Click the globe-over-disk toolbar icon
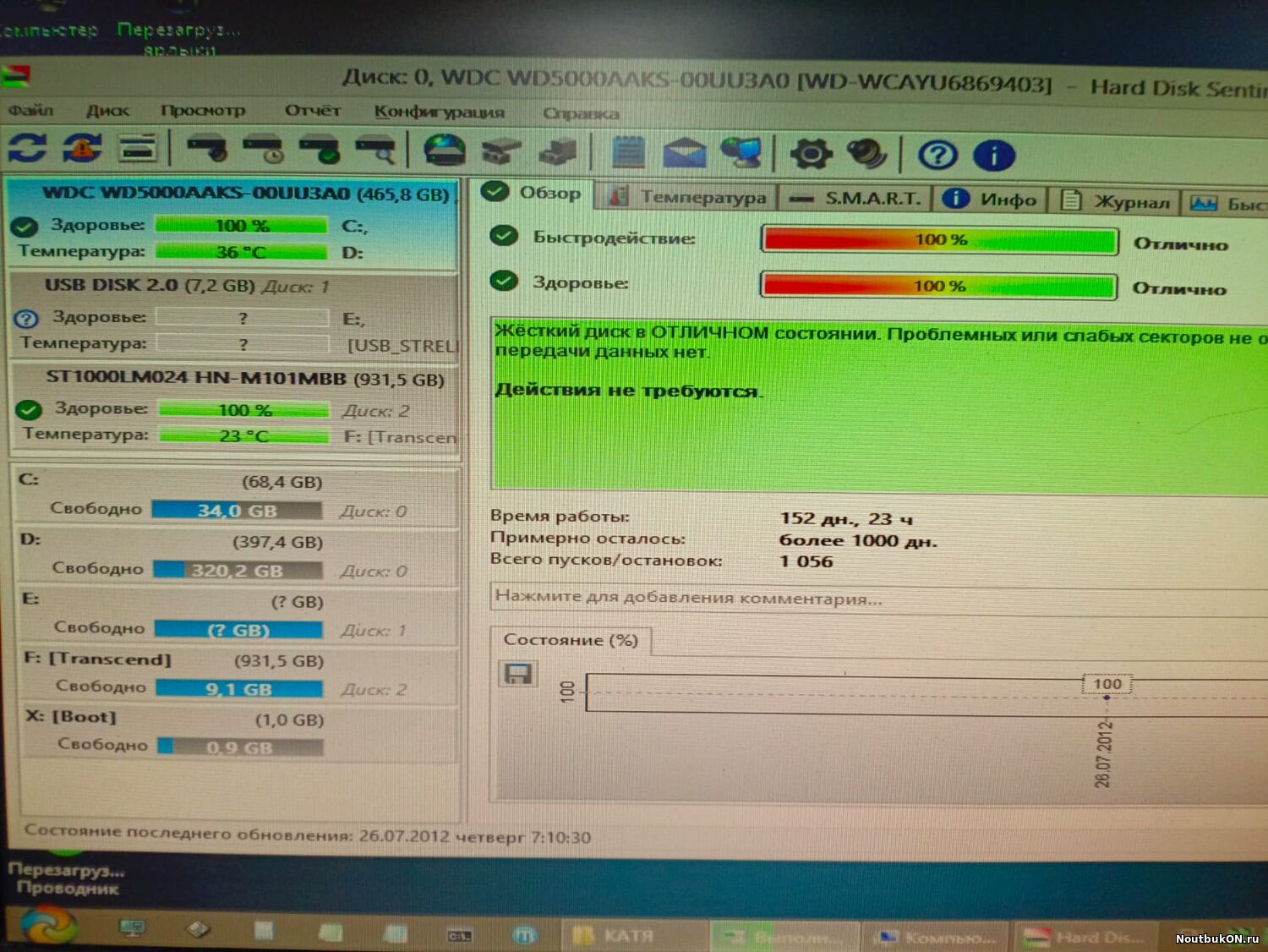 [445, 151]
